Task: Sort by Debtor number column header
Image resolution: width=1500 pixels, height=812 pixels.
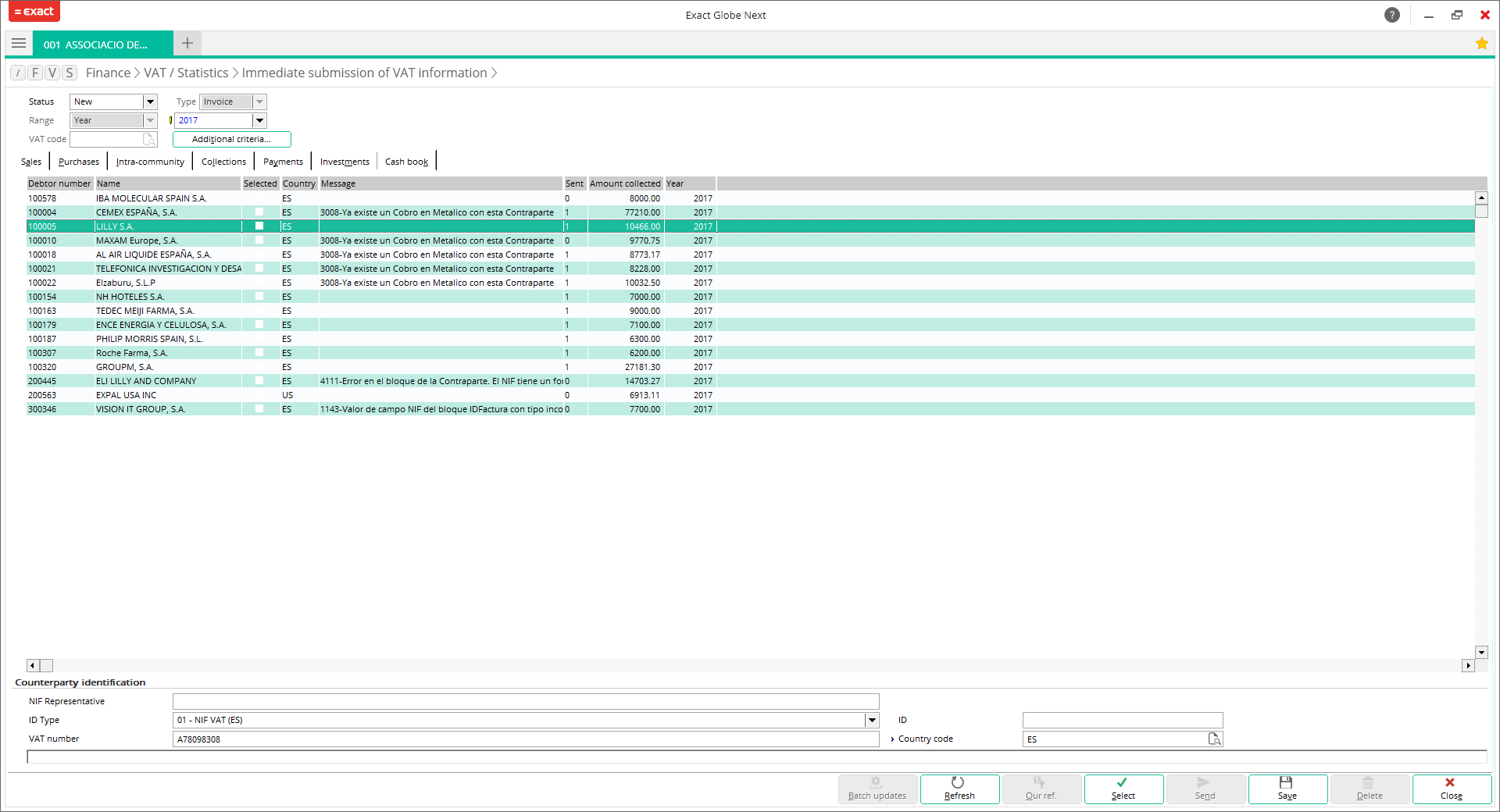Action: [x=60, y=183]
